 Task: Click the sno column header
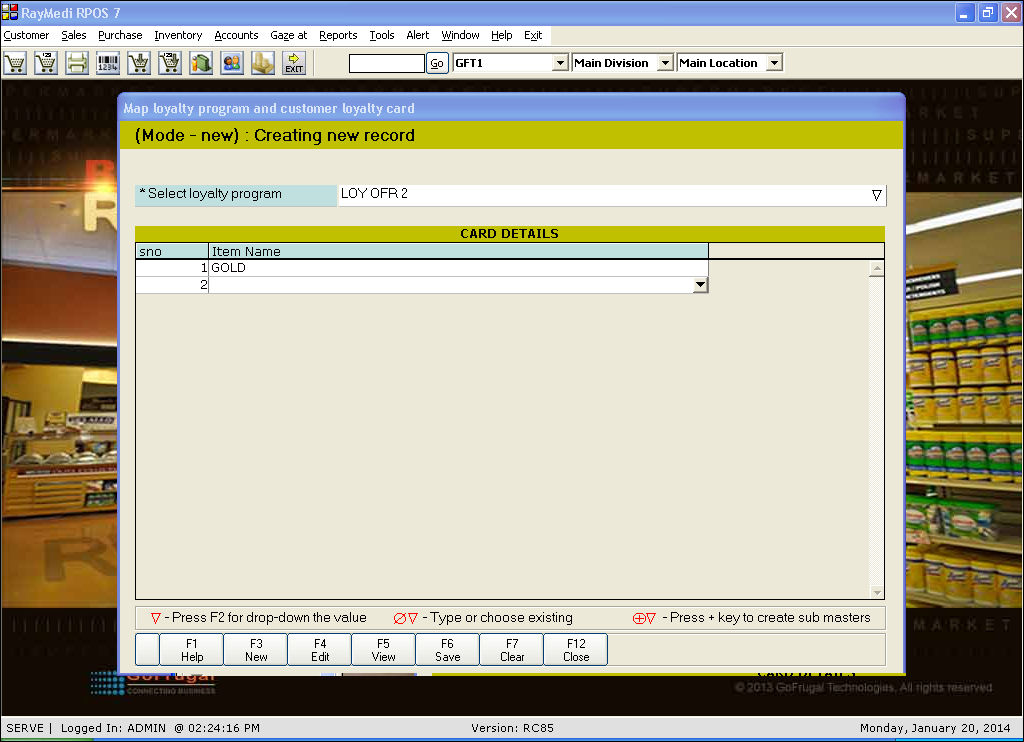(172, 251)
